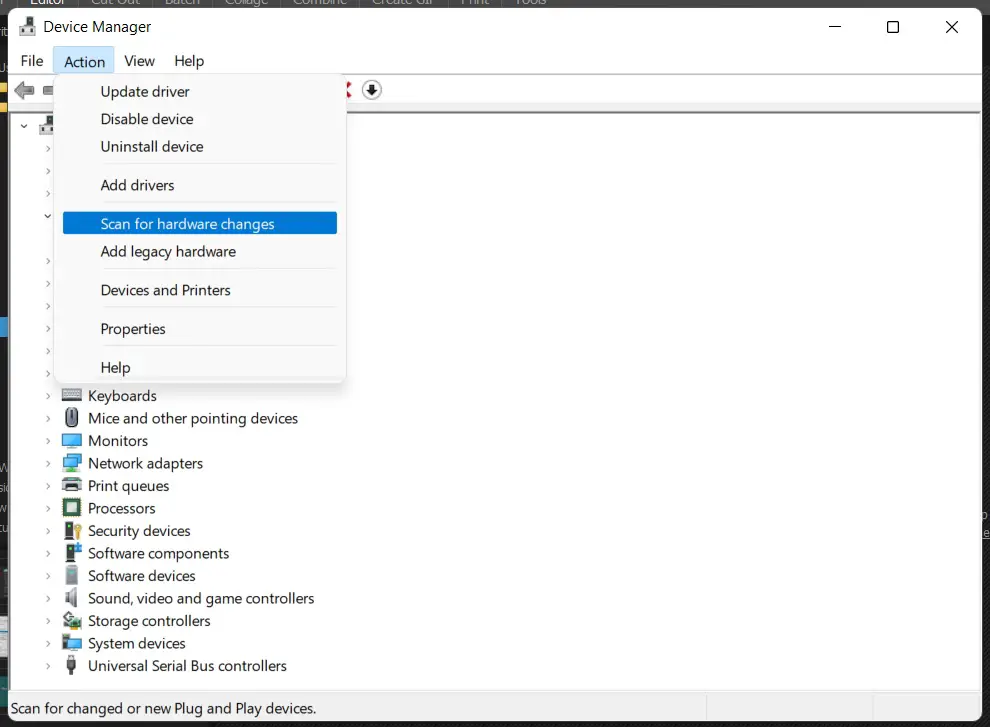Select Mice and other pointing devices
The width and height of the screenshot is (990, 727).
193,418
